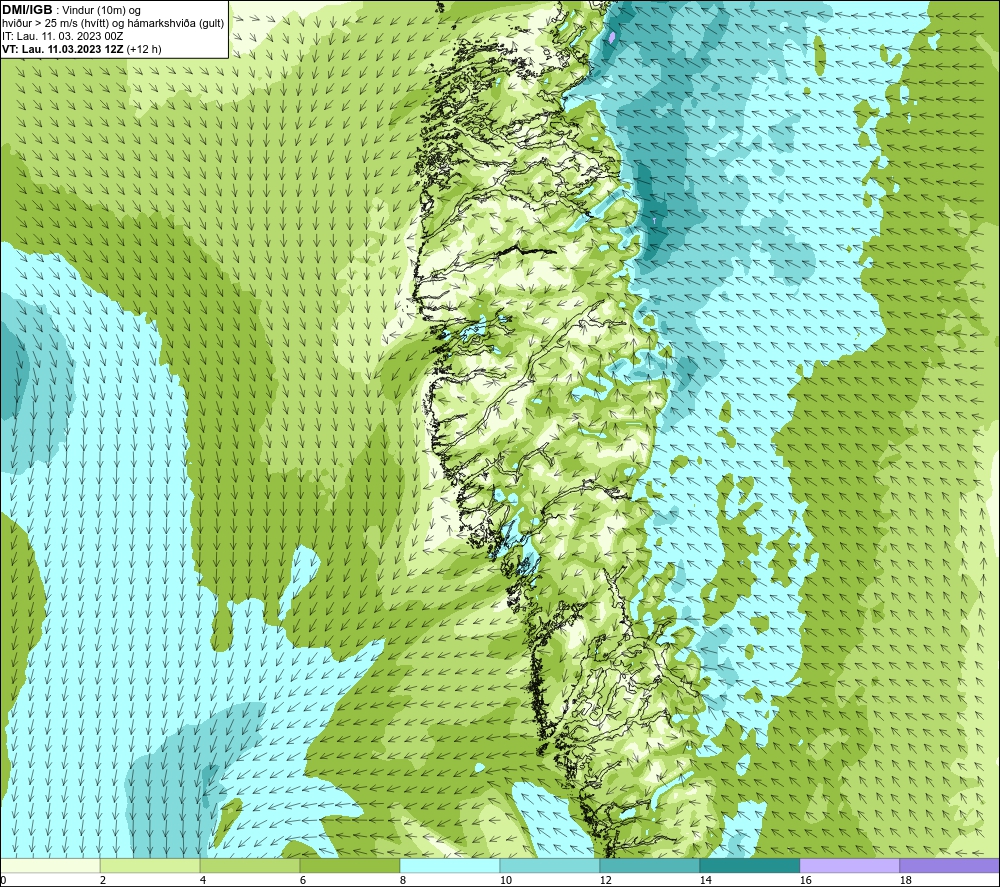
Task: Click the legend value label 2
Action: pyautogui.click(x=103, y=880)
